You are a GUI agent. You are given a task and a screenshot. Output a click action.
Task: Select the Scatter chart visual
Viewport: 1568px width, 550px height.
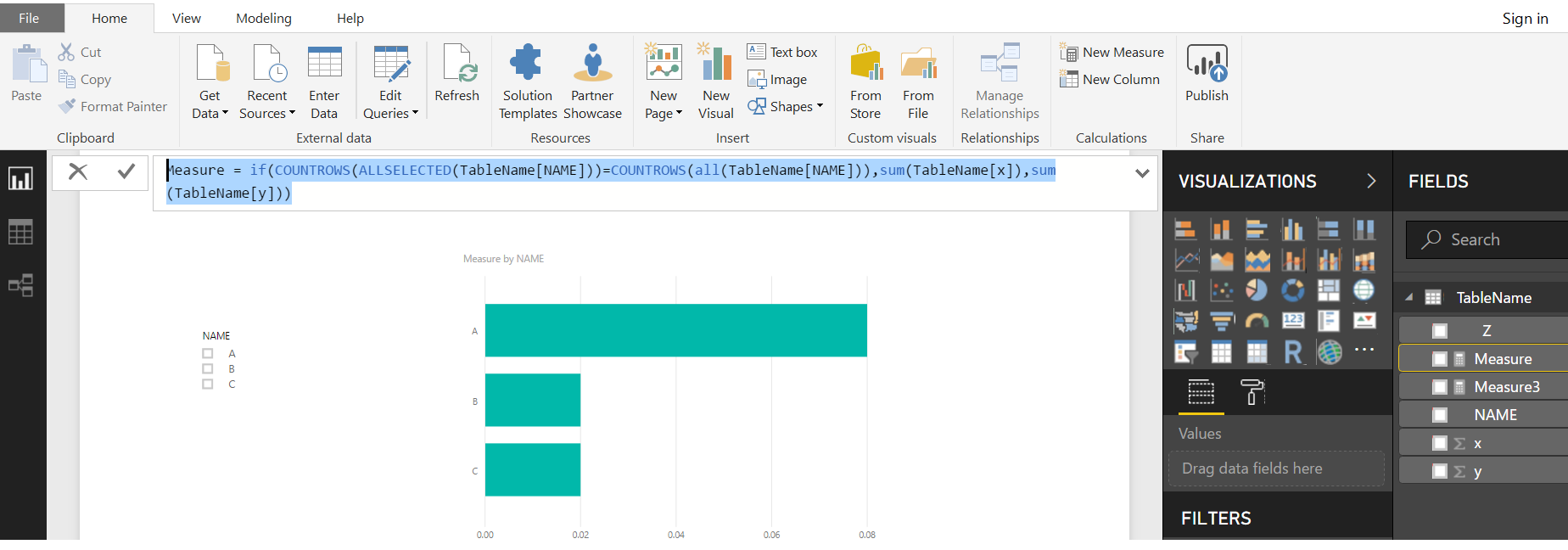click(1221, 290)
